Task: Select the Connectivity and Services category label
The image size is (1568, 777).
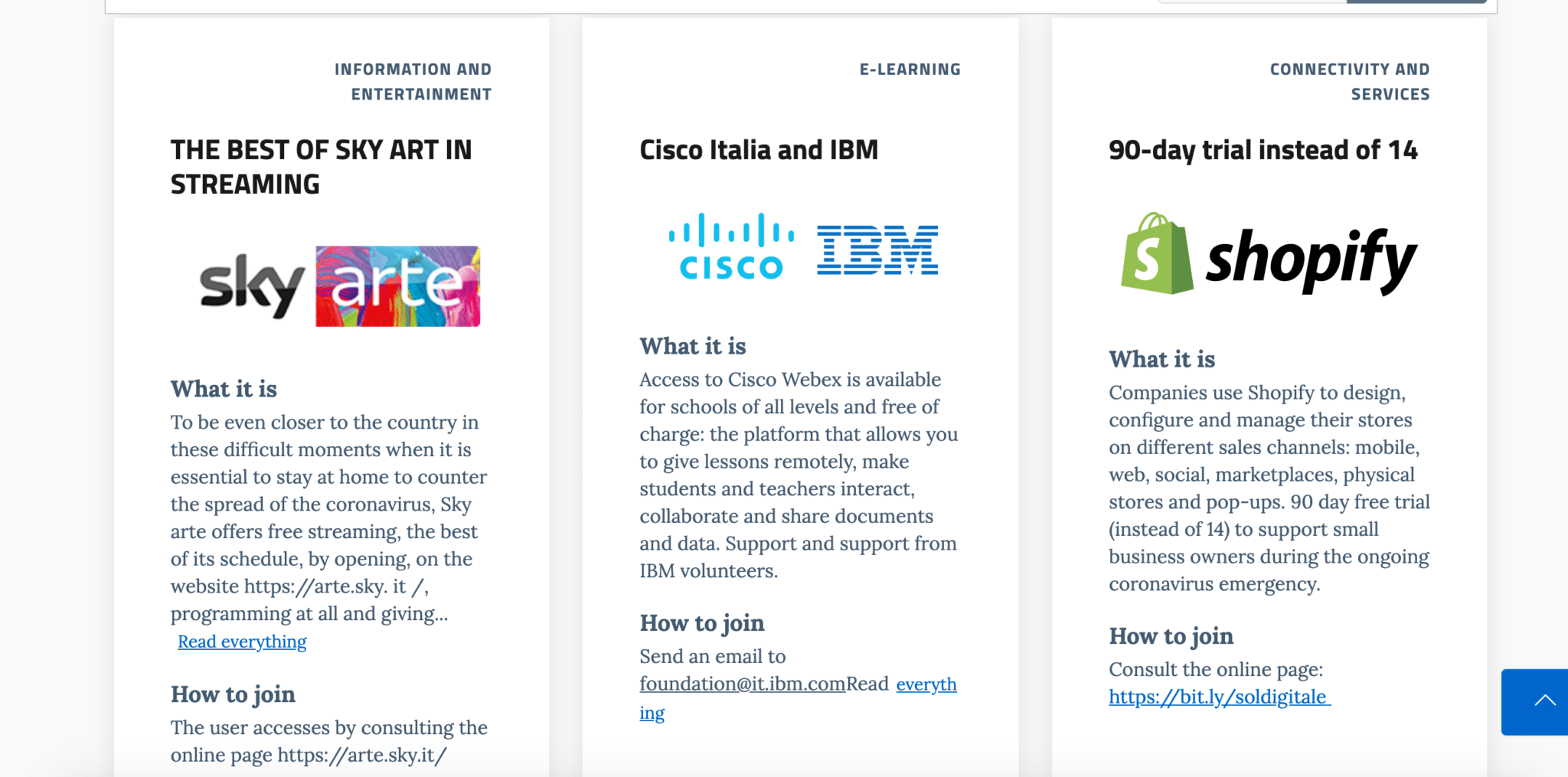Action: pyautogui.click(x=1350, y=81)
